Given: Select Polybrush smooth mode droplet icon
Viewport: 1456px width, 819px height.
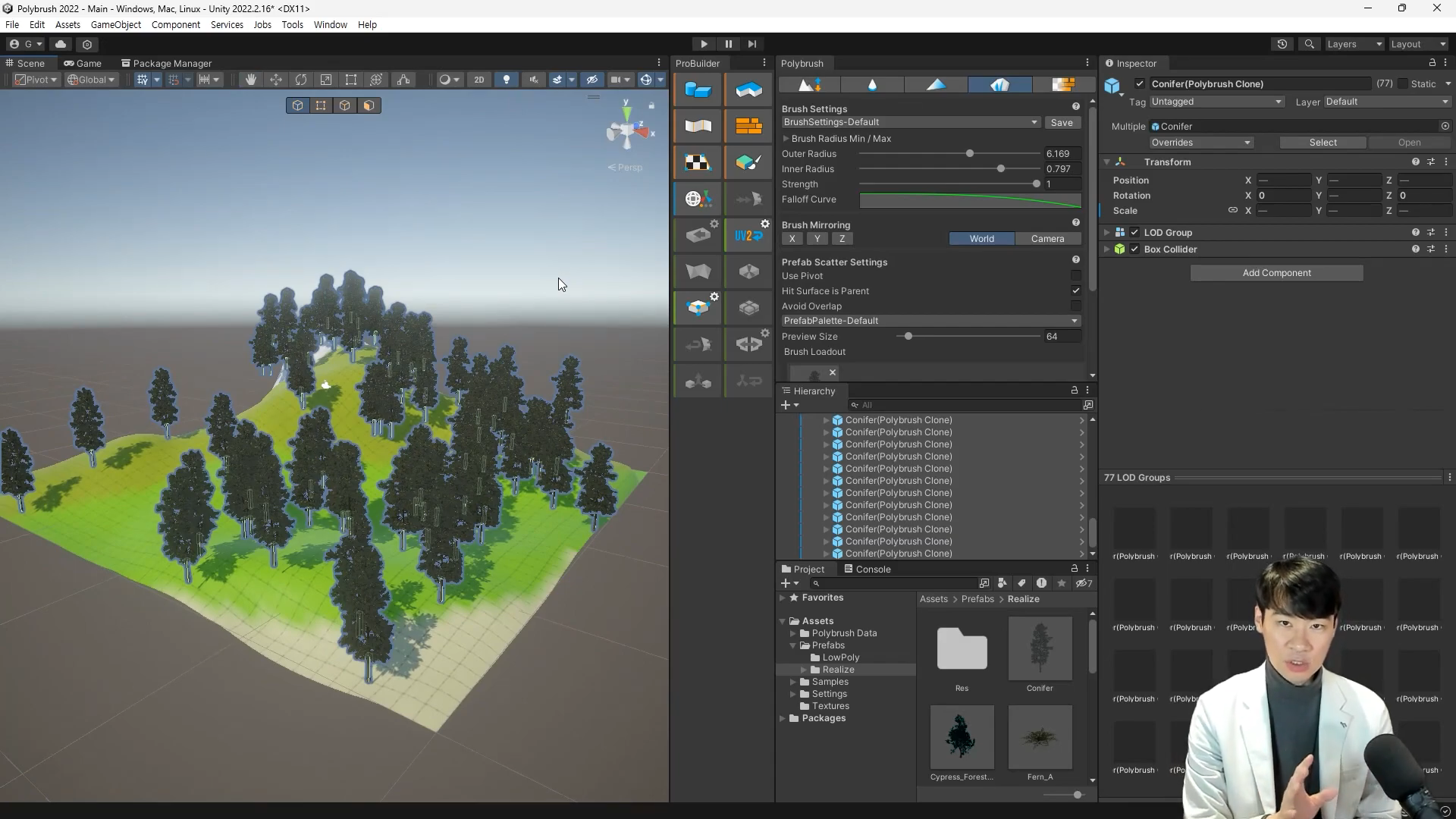Looking at the screenshot, I should tap(872, 84).
